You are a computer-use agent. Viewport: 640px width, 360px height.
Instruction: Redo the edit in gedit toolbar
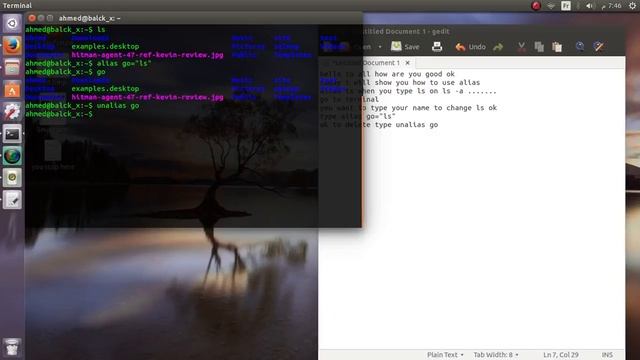[498, 47]
